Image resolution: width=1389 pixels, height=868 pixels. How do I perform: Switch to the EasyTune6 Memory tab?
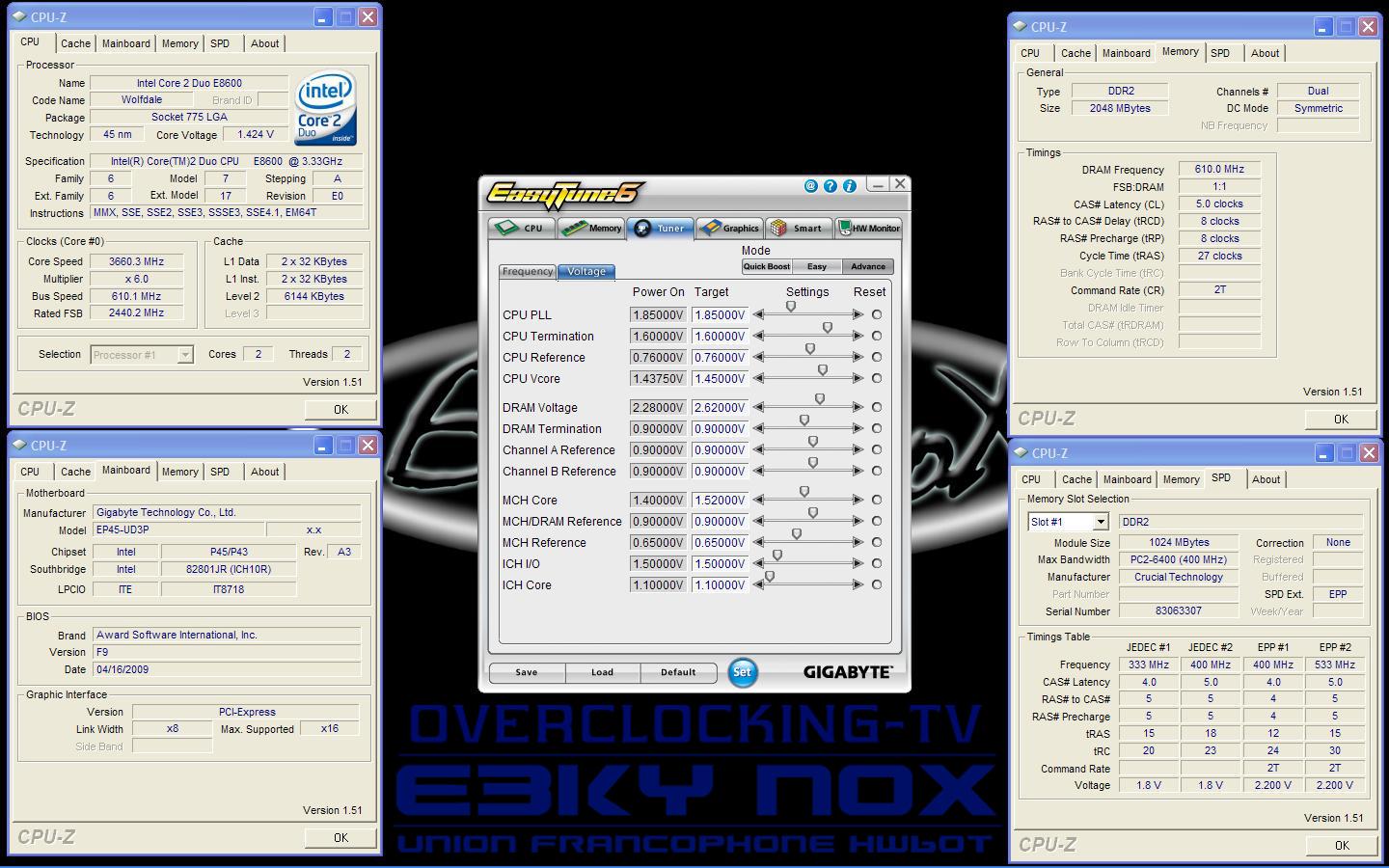pyautogui.click(x=591, y=229)
